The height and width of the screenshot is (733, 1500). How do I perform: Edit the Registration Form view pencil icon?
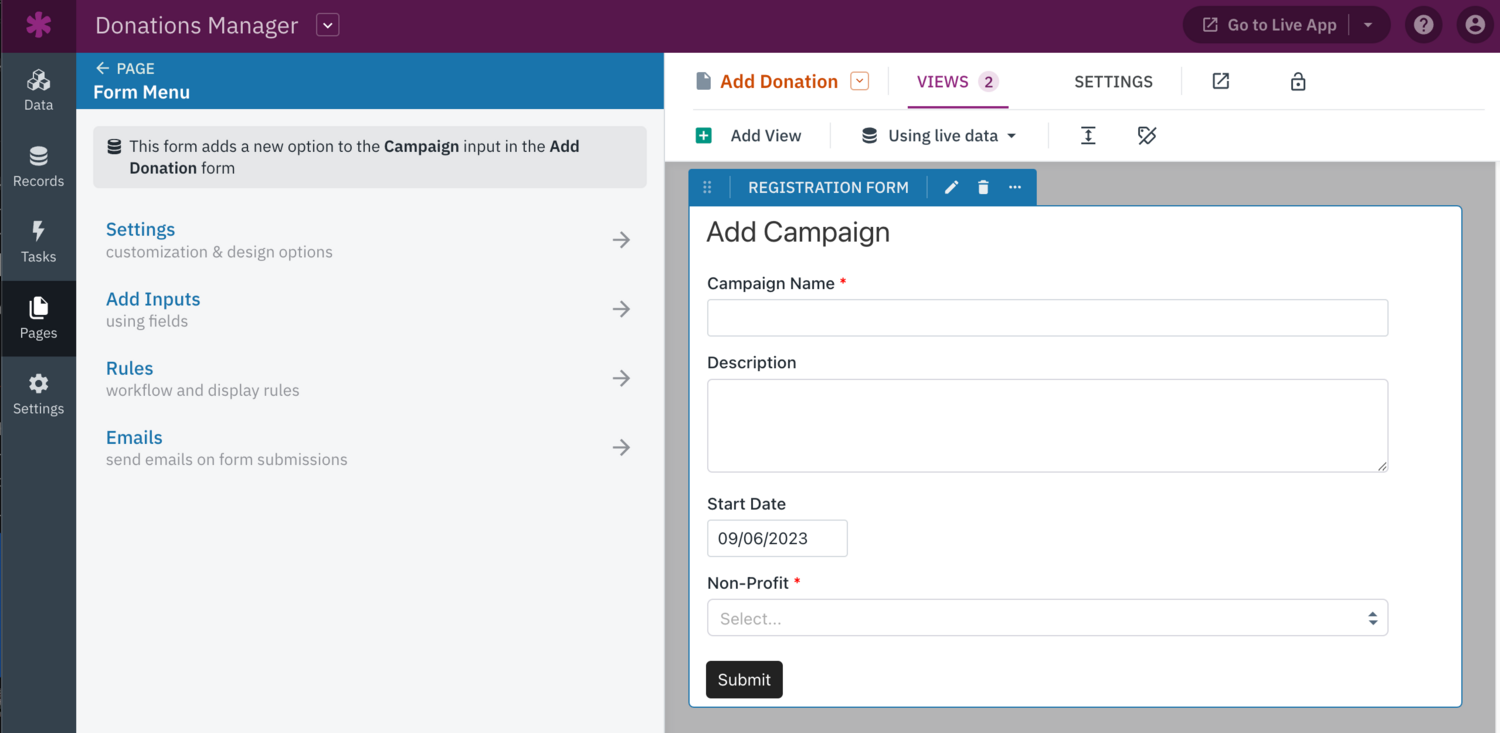[x=952, y=187]
